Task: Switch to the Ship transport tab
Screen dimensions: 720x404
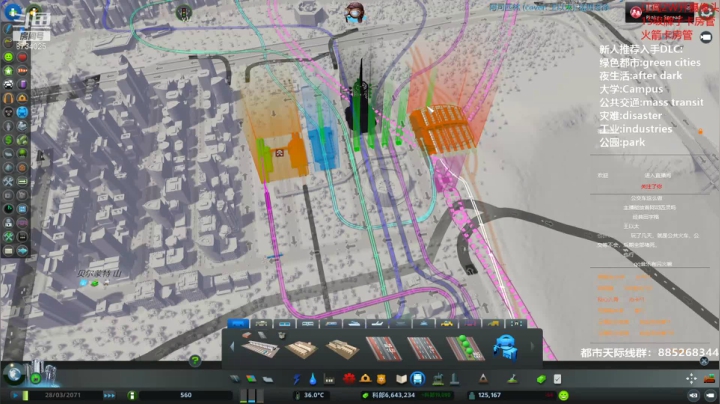Action: tap(354, 324)
